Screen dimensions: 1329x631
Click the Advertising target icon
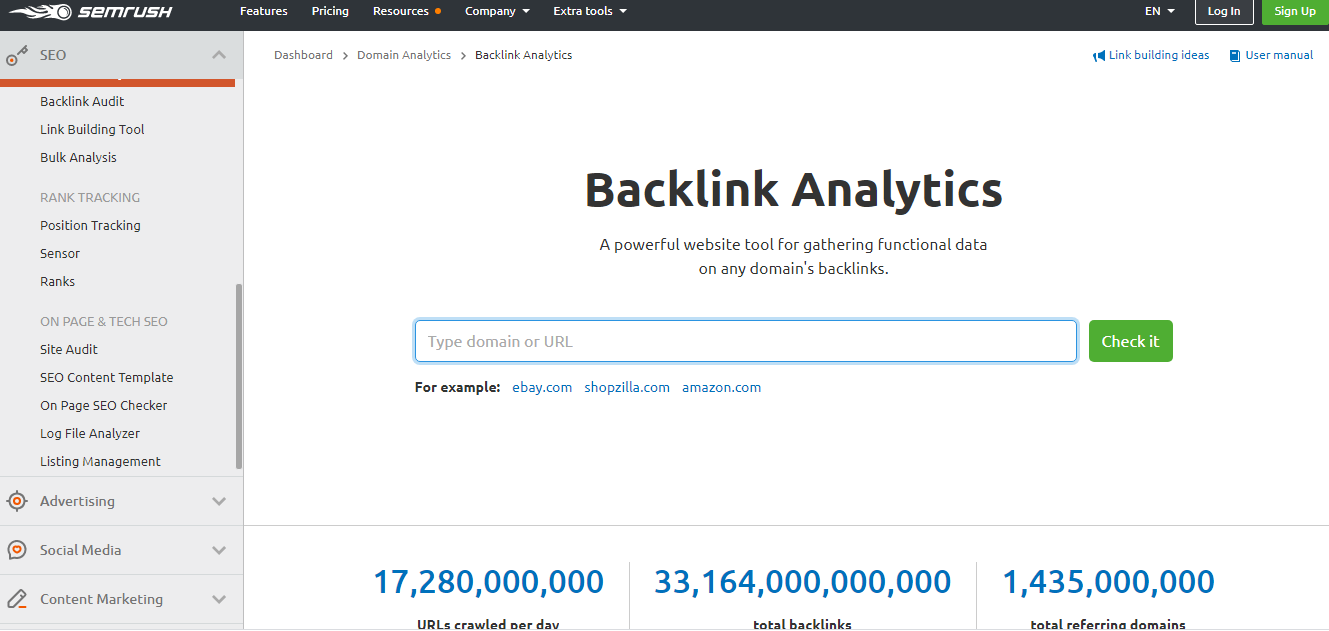coord(17,501)
